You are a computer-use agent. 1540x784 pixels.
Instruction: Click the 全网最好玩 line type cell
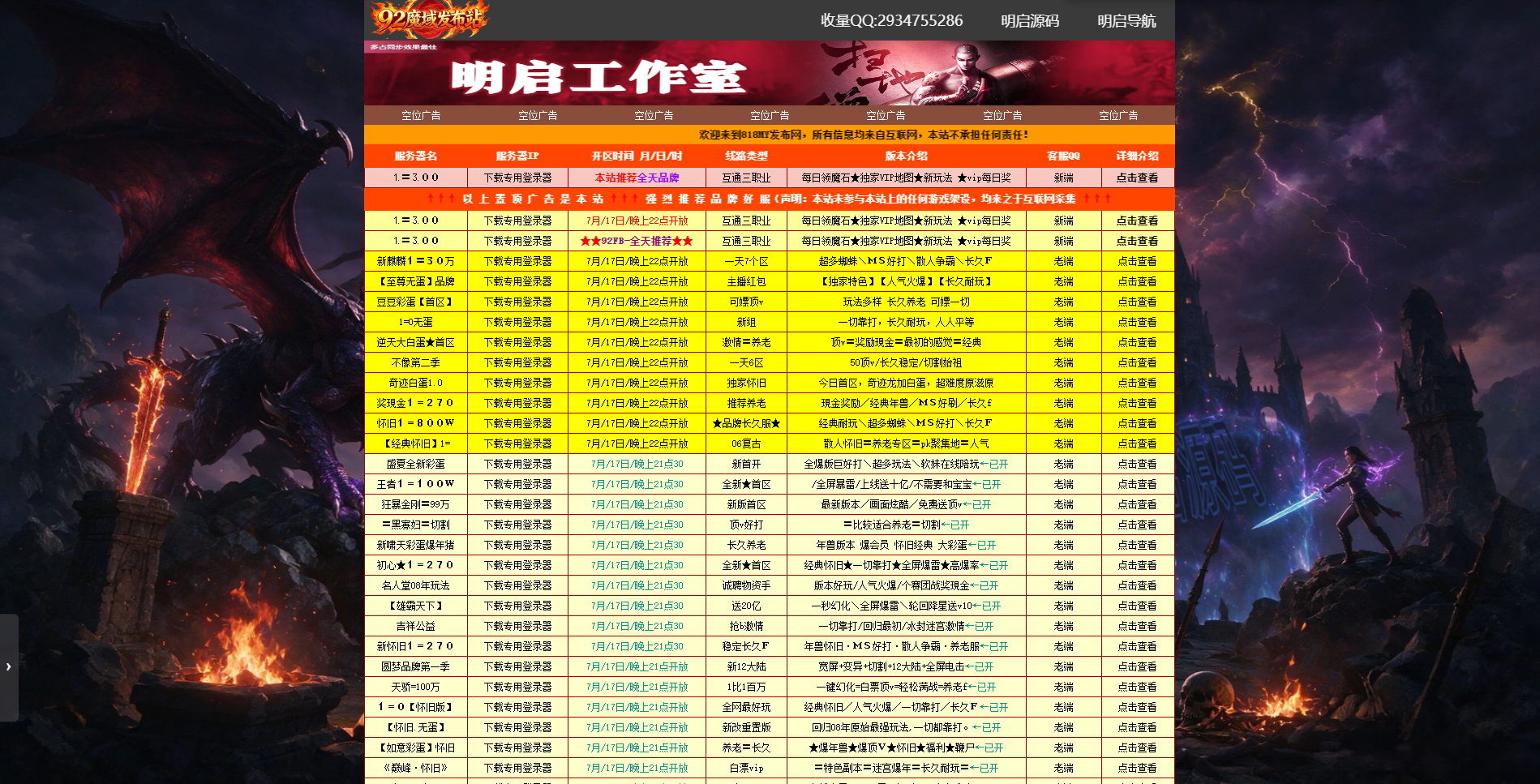[746, 707]
